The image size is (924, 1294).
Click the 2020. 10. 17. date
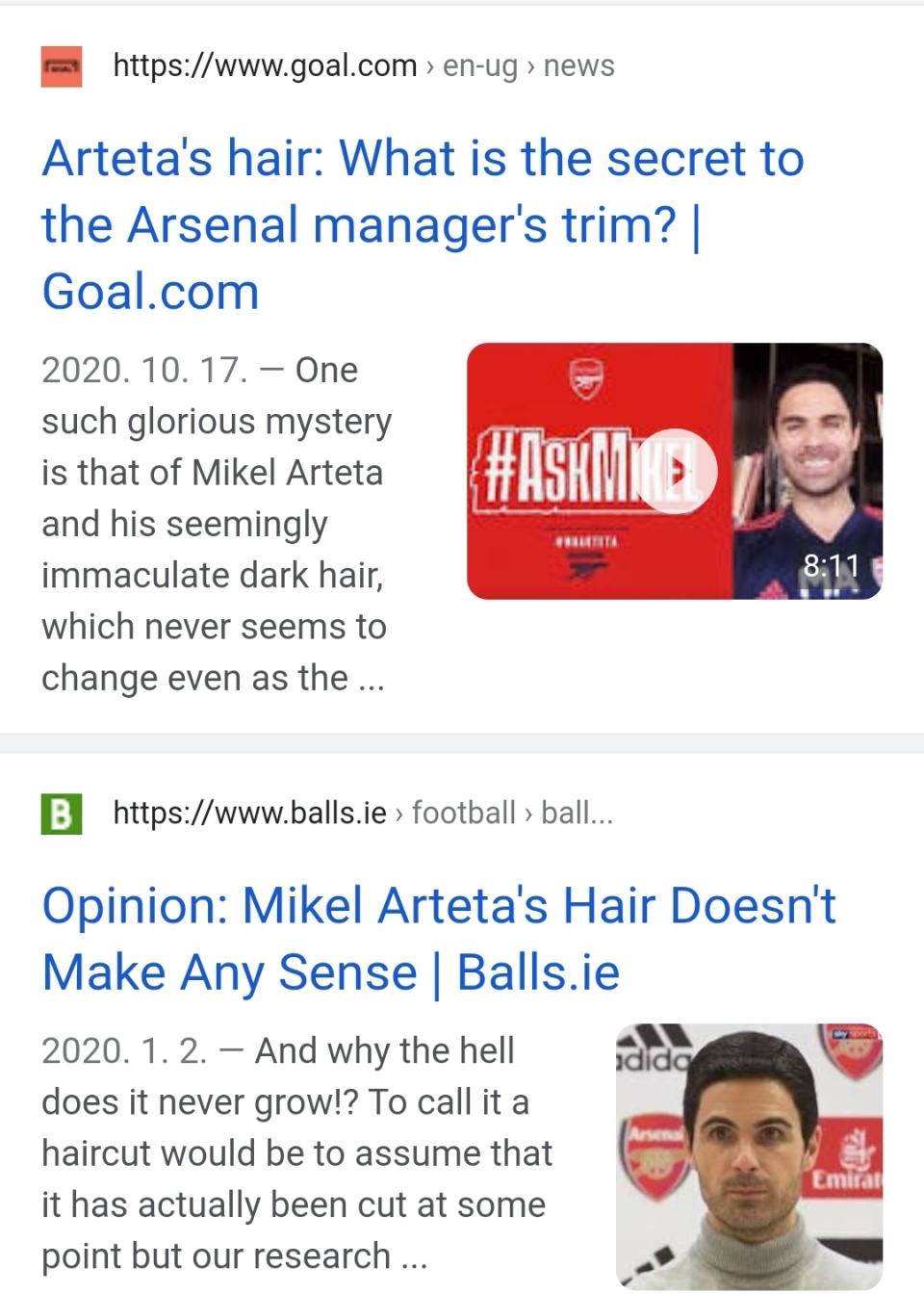click(x=144, y=371)
